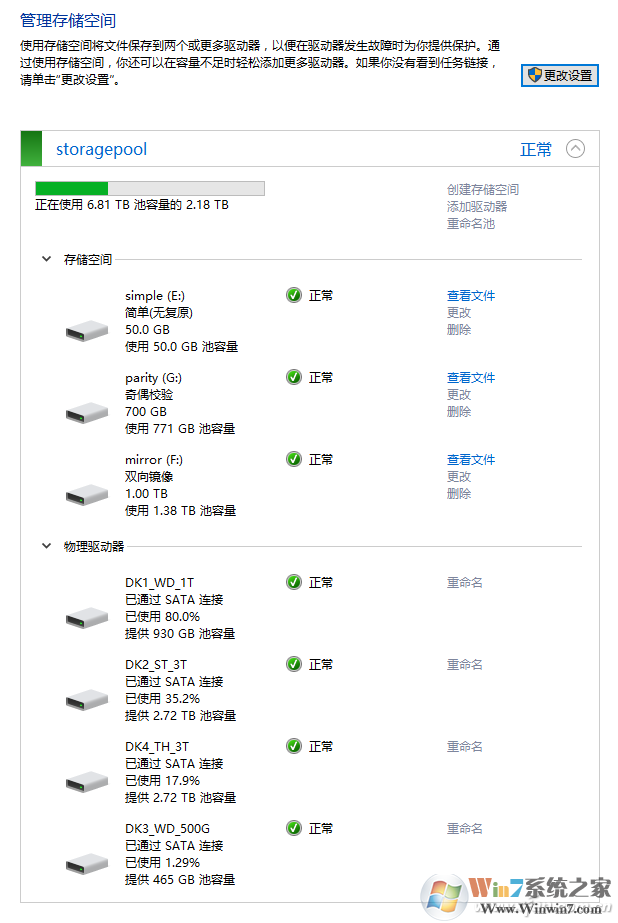This screenshot has width=618, height=923.
Task: Collapse the 存储空间 section
Action: coord(46,259)
